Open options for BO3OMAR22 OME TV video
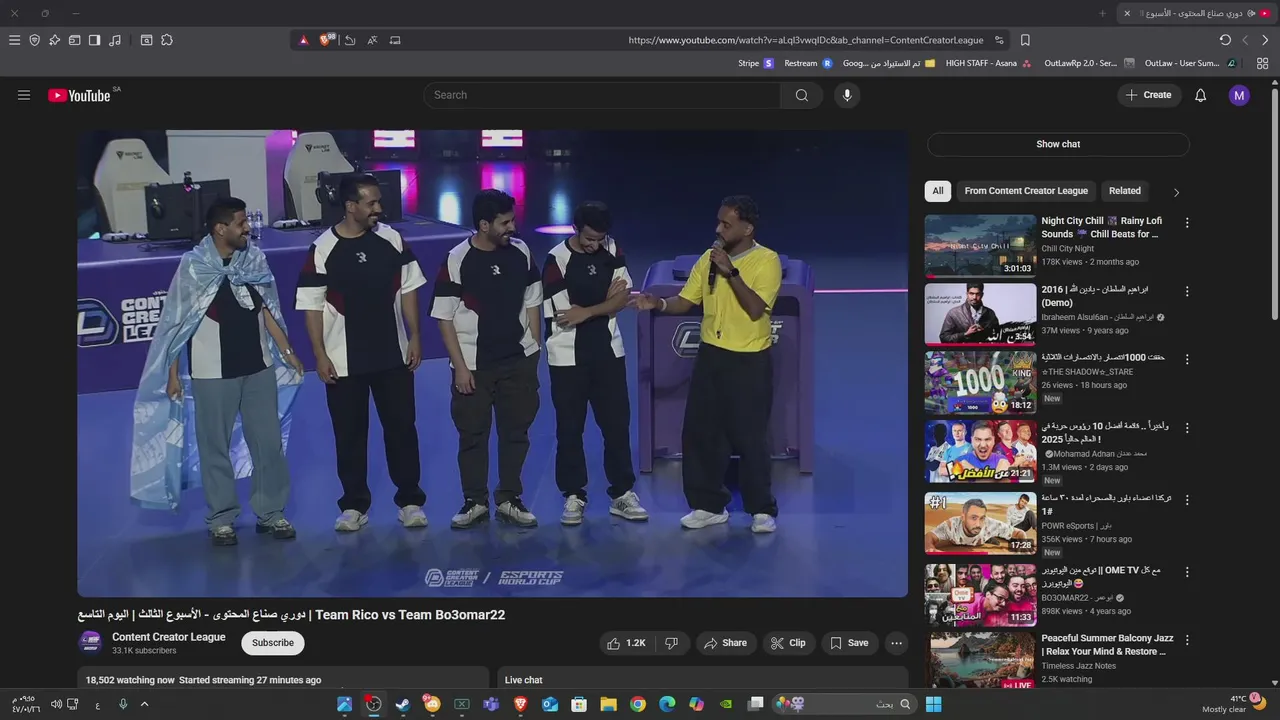Image resolution: width=1280 pixels, height=720 pixels. coord(1187,573)
